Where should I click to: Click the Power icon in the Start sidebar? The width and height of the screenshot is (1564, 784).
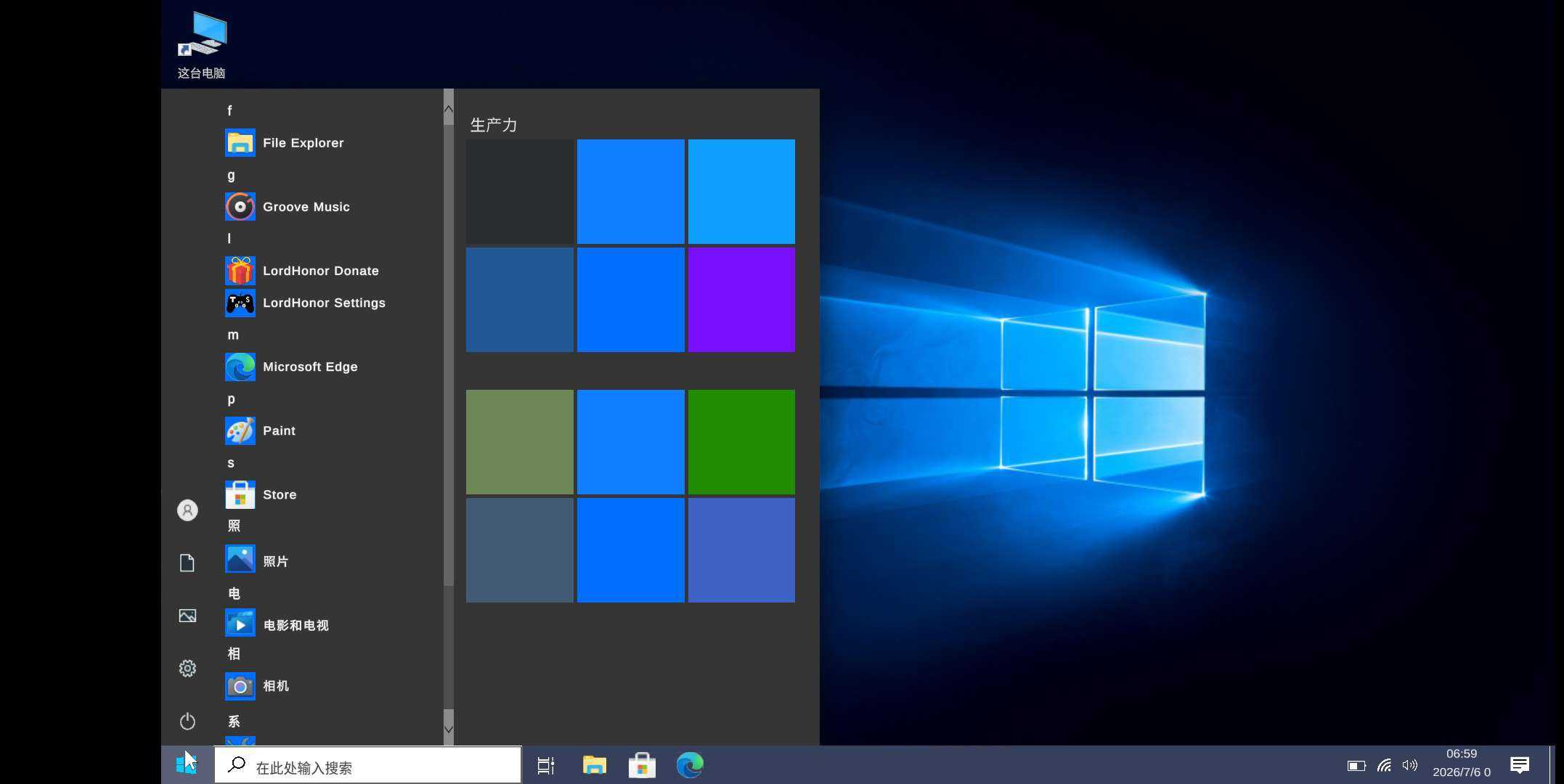187,721
